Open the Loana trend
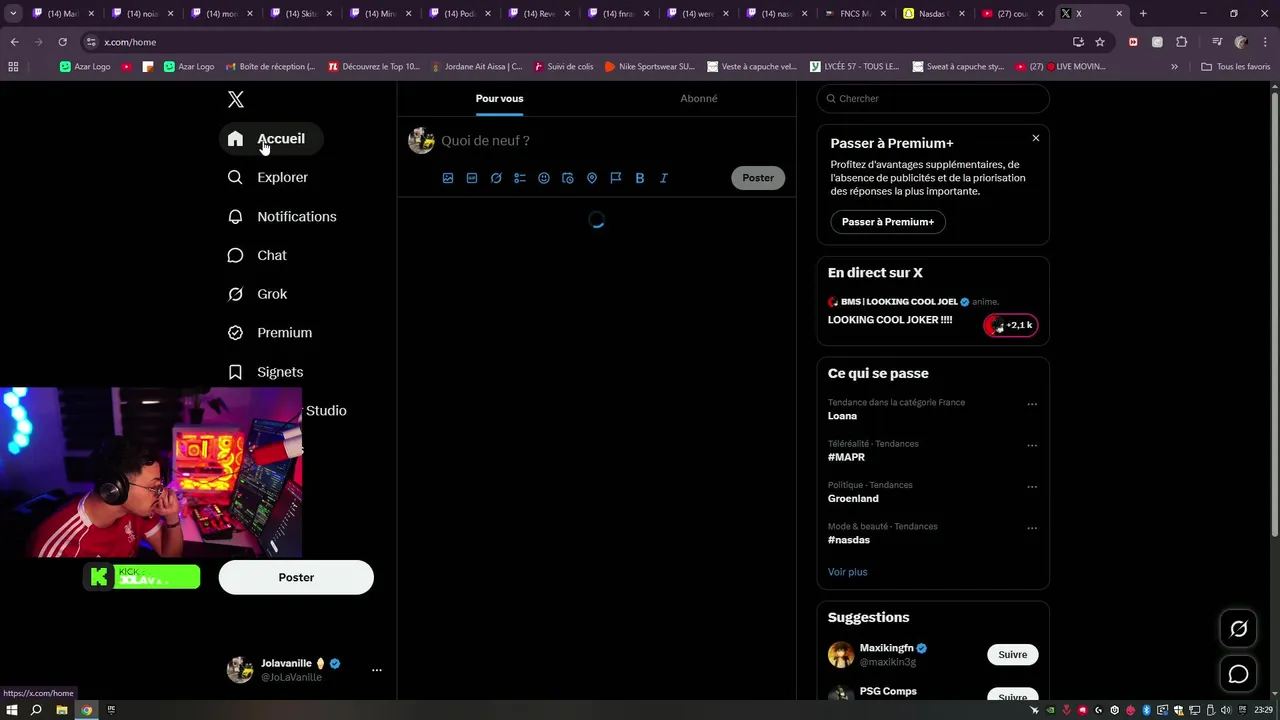Viewport: 1280px width, 720px height. (x=842, y=416)
